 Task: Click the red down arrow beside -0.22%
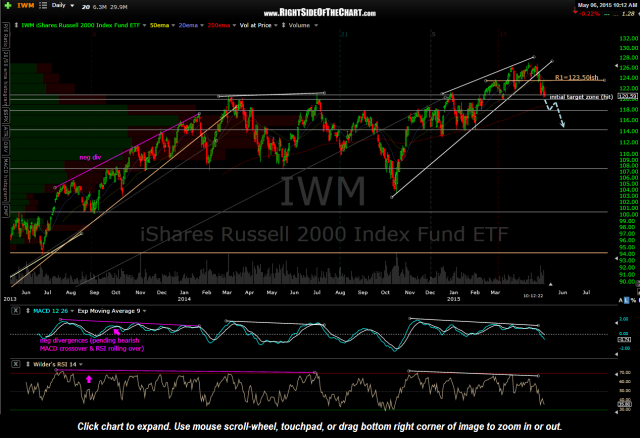click(x=576, y=12)
